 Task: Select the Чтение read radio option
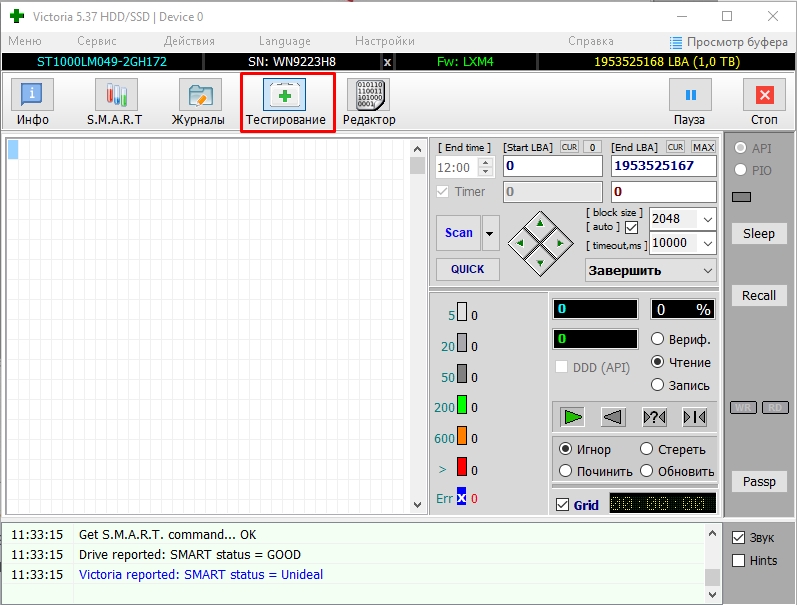pyautogui.click(x=657, y=362)
